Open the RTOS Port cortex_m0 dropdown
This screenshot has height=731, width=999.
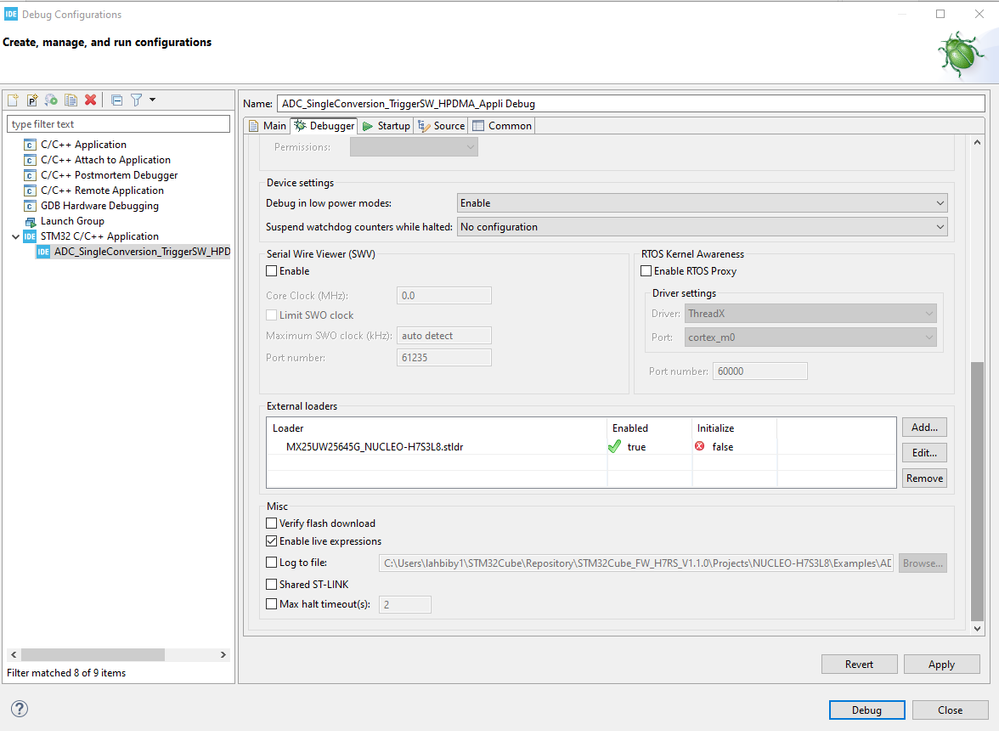pyautogui.click(x=810, y=337)
